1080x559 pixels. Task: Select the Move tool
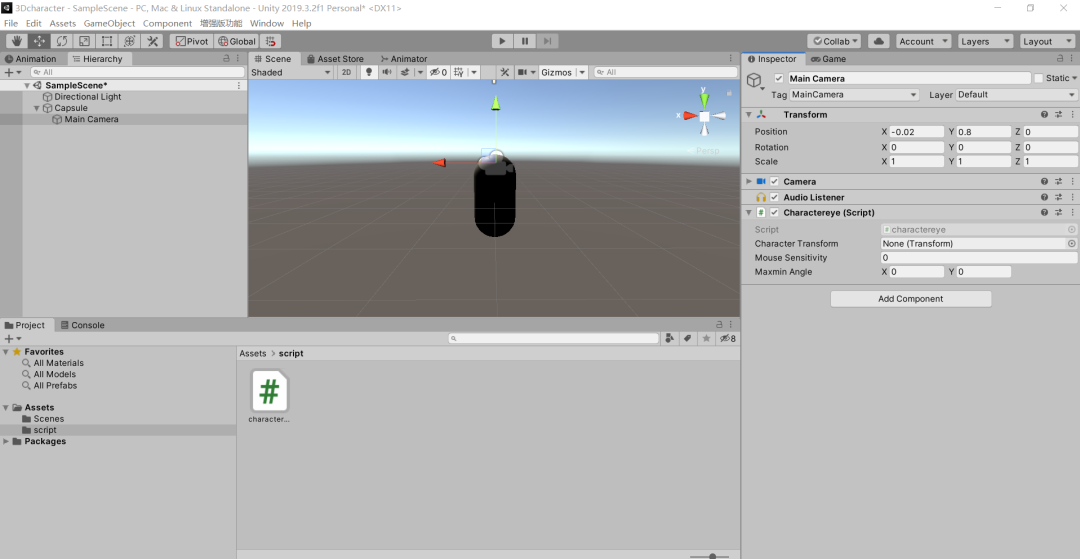pyautogui.click(x=39, y=41)
